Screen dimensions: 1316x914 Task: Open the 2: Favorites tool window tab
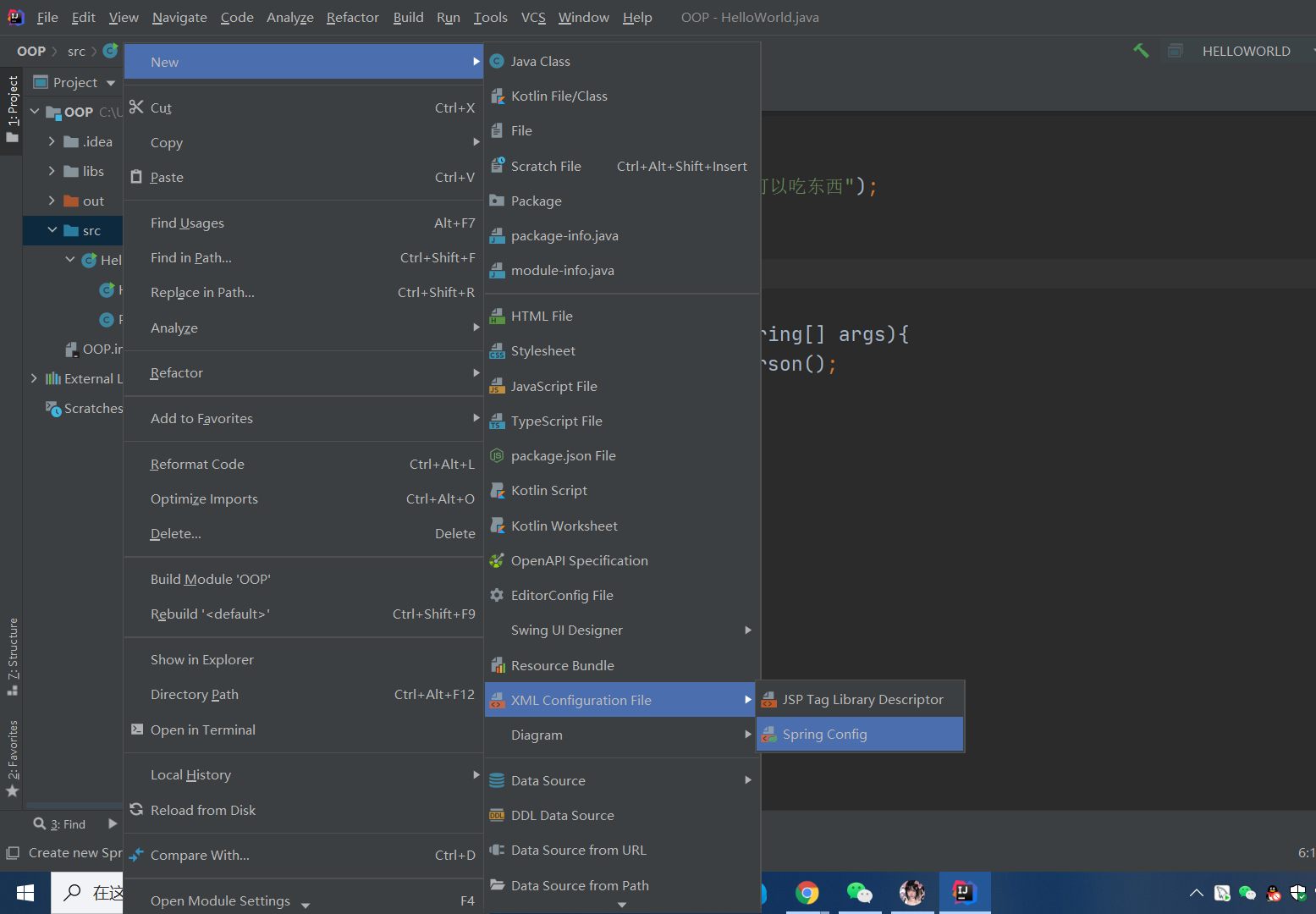pos(12,759)
